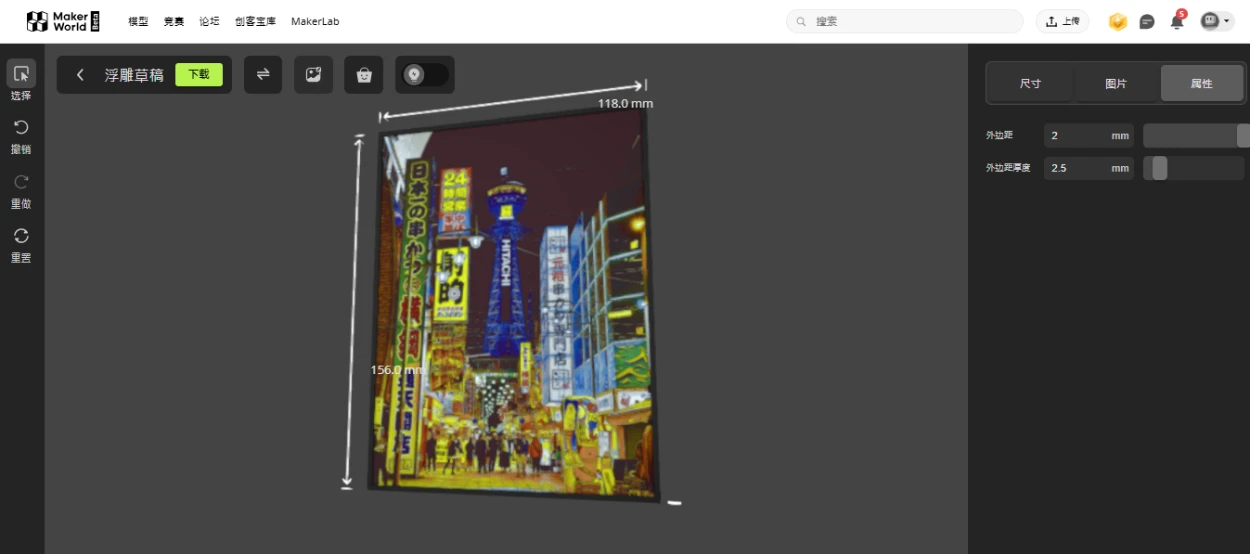Click the magnifier icon in search bar

tap(803, 21)
